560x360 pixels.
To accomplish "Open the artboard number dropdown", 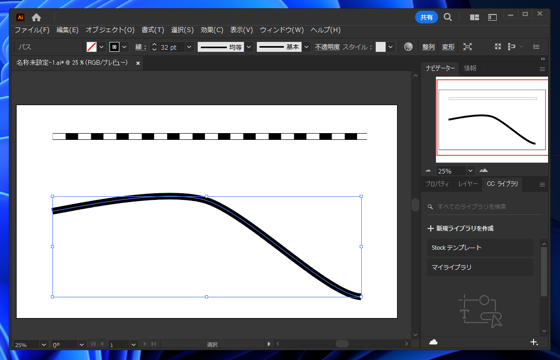I will point(134,345).
